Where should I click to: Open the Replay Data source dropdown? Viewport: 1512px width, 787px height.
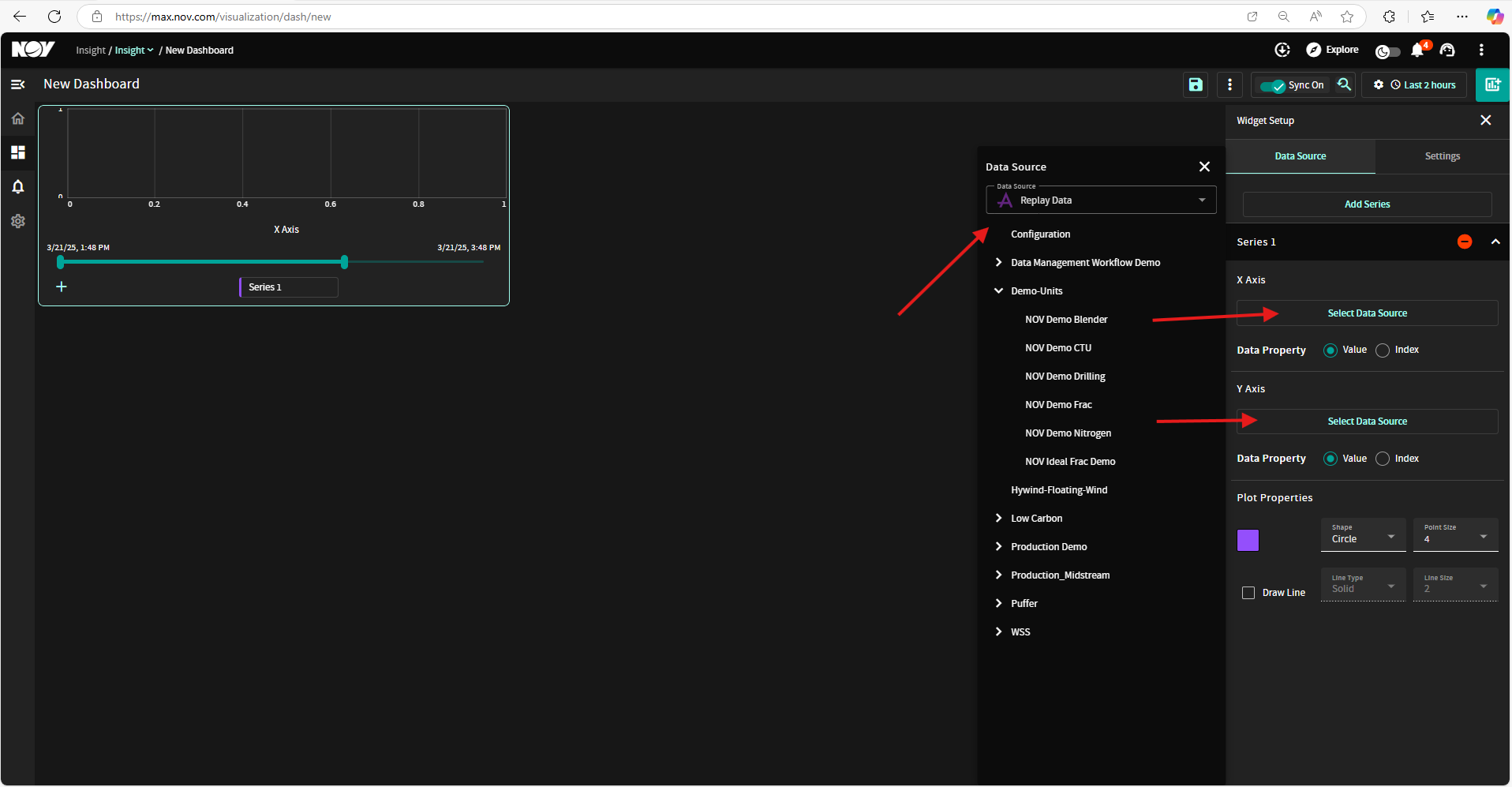coord(1101,200)
